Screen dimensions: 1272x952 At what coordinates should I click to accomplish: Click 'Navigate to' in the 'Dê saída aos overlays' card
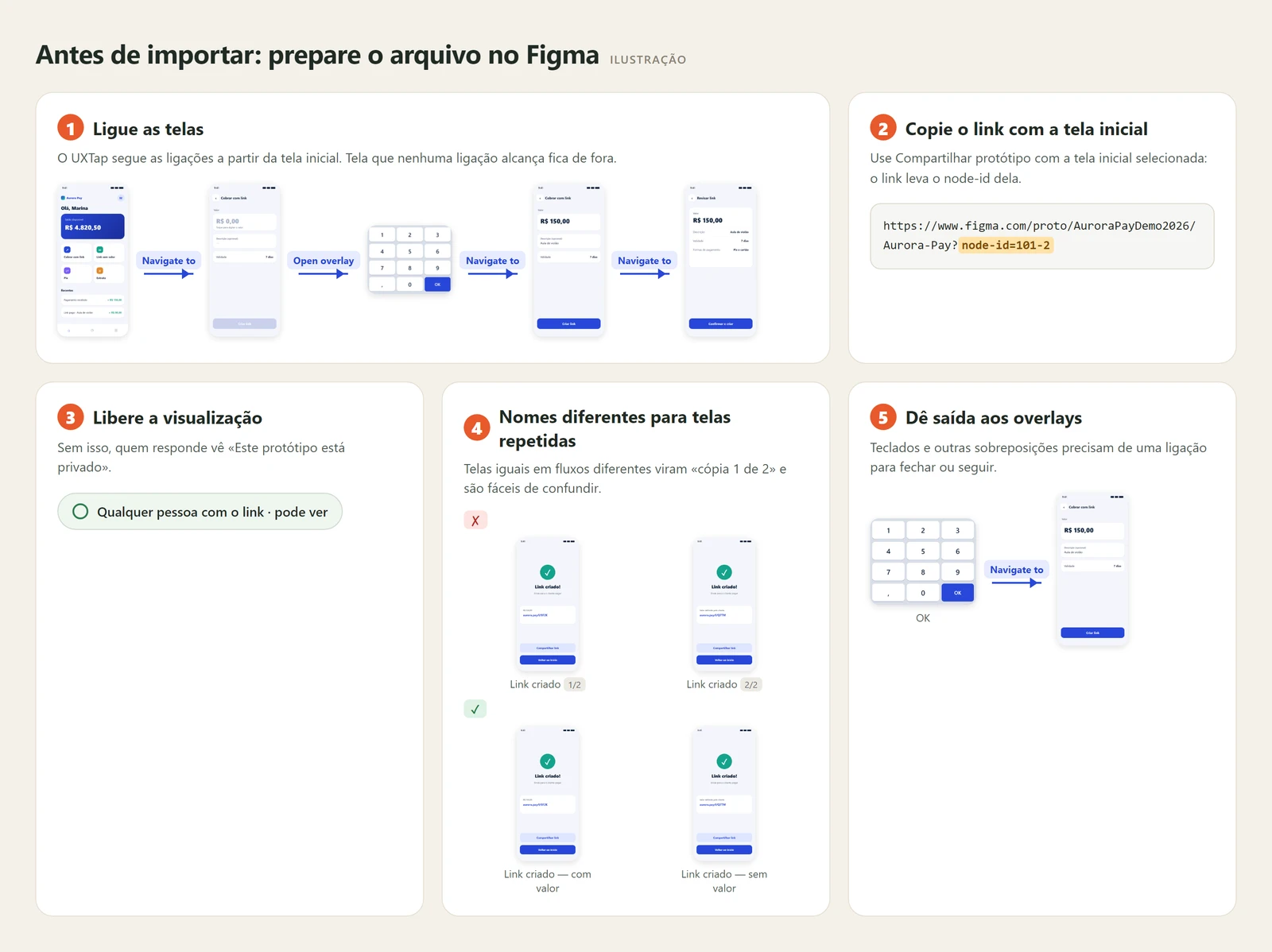coord(1017,570)
